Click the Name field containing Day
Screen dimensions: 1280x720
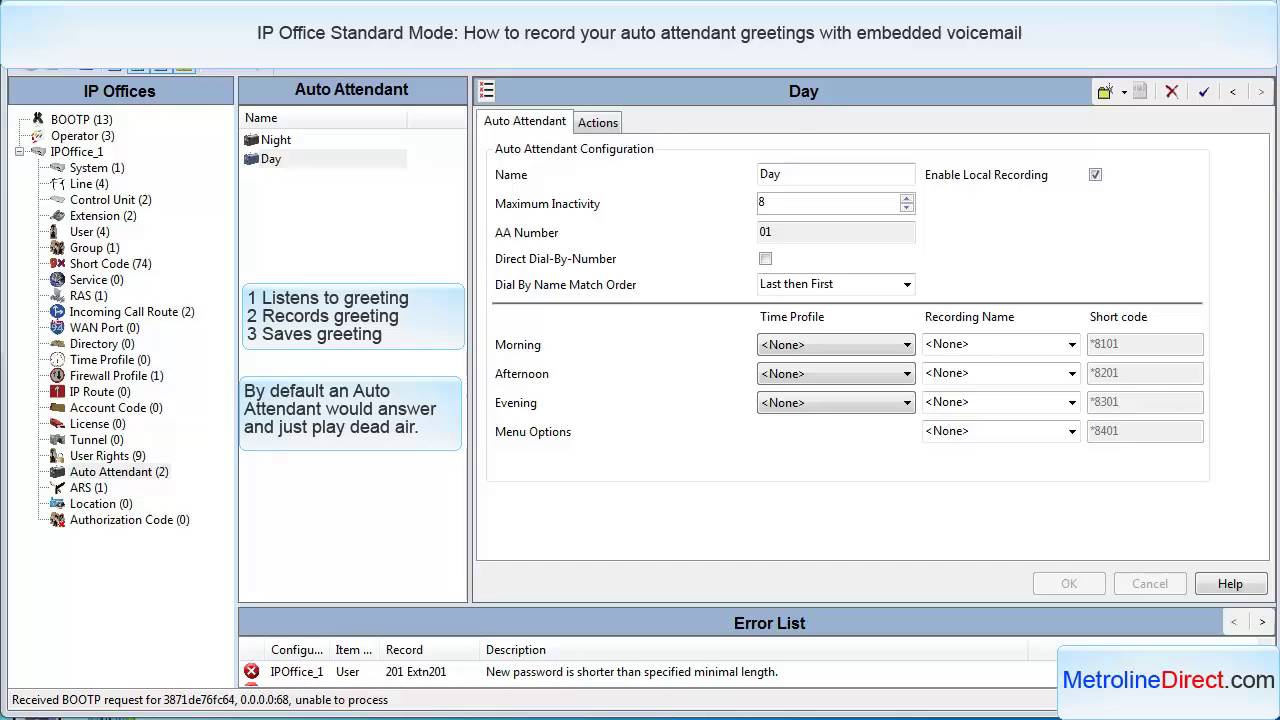click(835, 174)
